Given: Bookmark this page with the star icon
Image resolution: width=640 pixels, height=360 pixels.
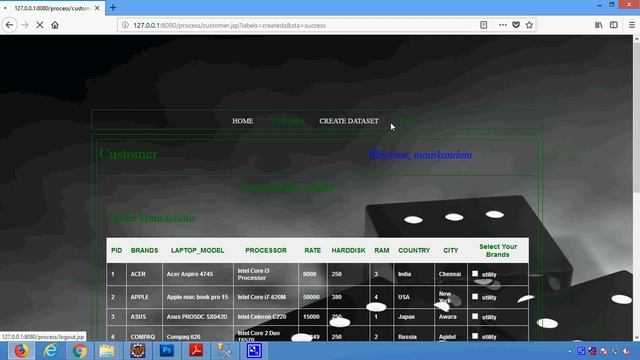Looking at the screenshot, I should (529, 25).
